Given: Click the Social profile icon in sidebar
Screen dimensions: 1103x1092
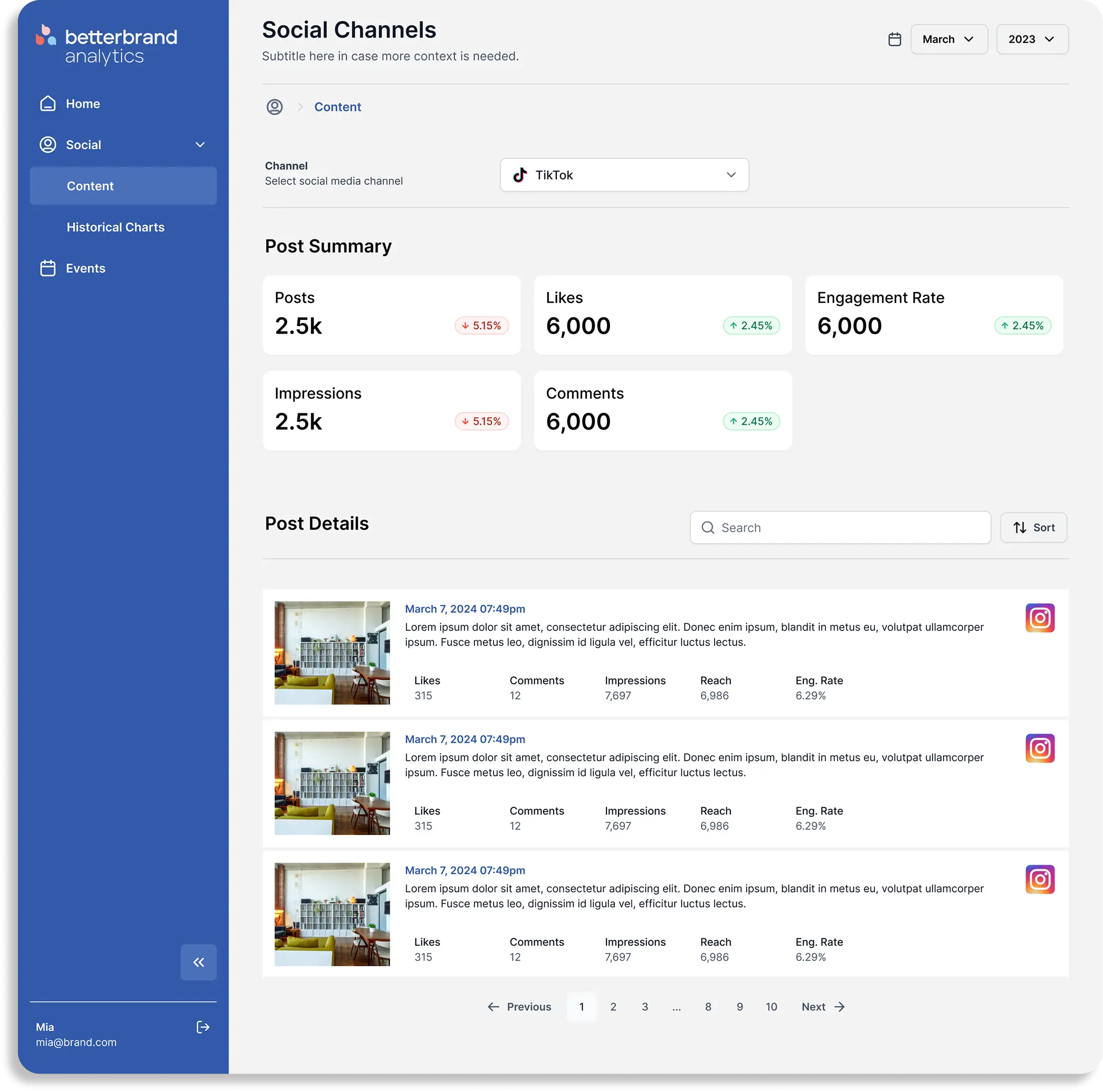Looking at the screenshot, I should (x=48, y=145).
